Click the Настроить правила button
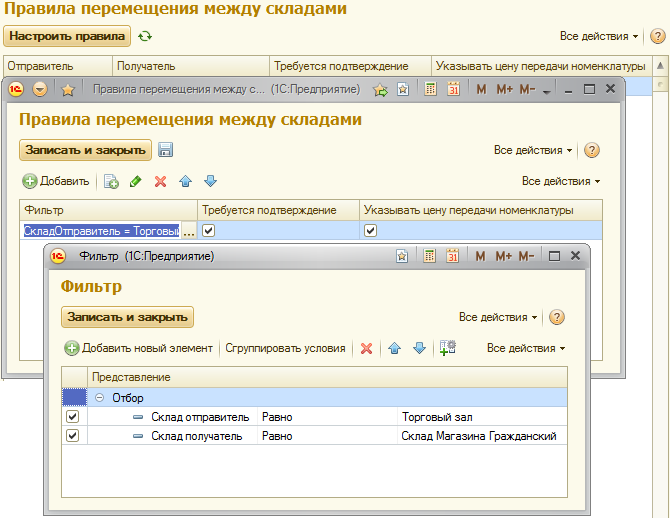The width and height of the screenshot is (670, 518). (67, 36)
